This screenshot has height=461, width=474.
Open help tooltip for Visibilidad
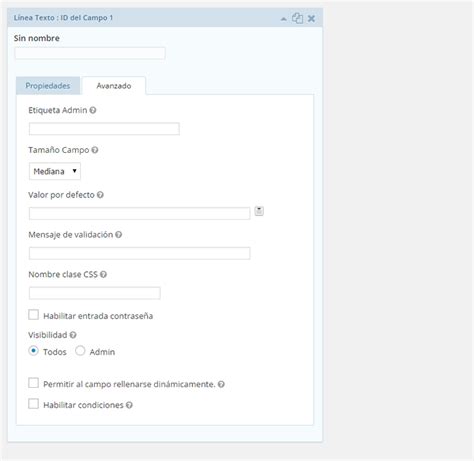(x=73, y=335)
